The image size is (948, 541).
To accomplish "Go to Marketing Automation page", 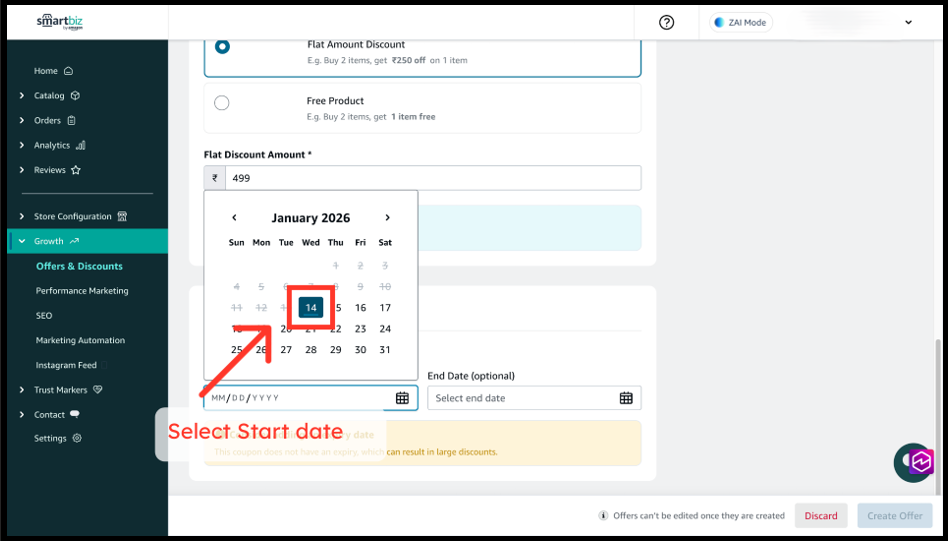I will point(80,340).
